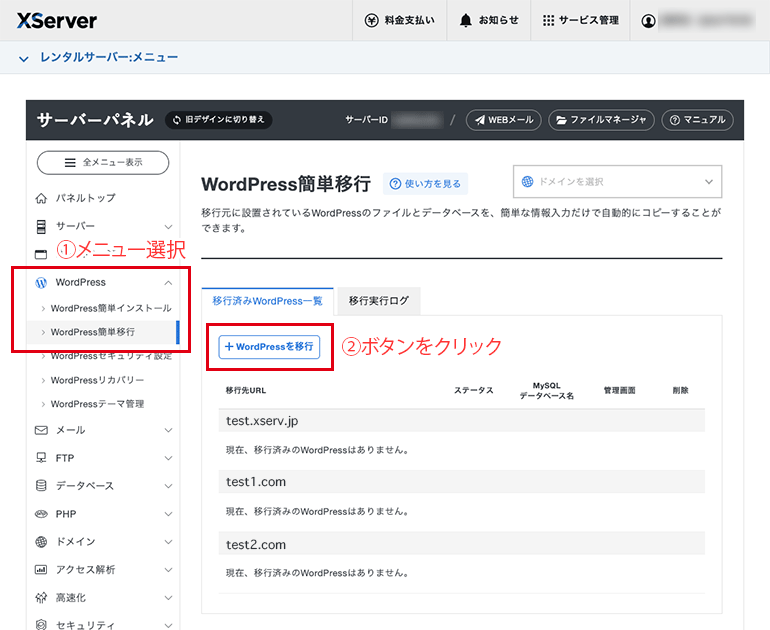Open お知らせ bell notifications icon
The image size is (770, 630).
coord(466,21)
